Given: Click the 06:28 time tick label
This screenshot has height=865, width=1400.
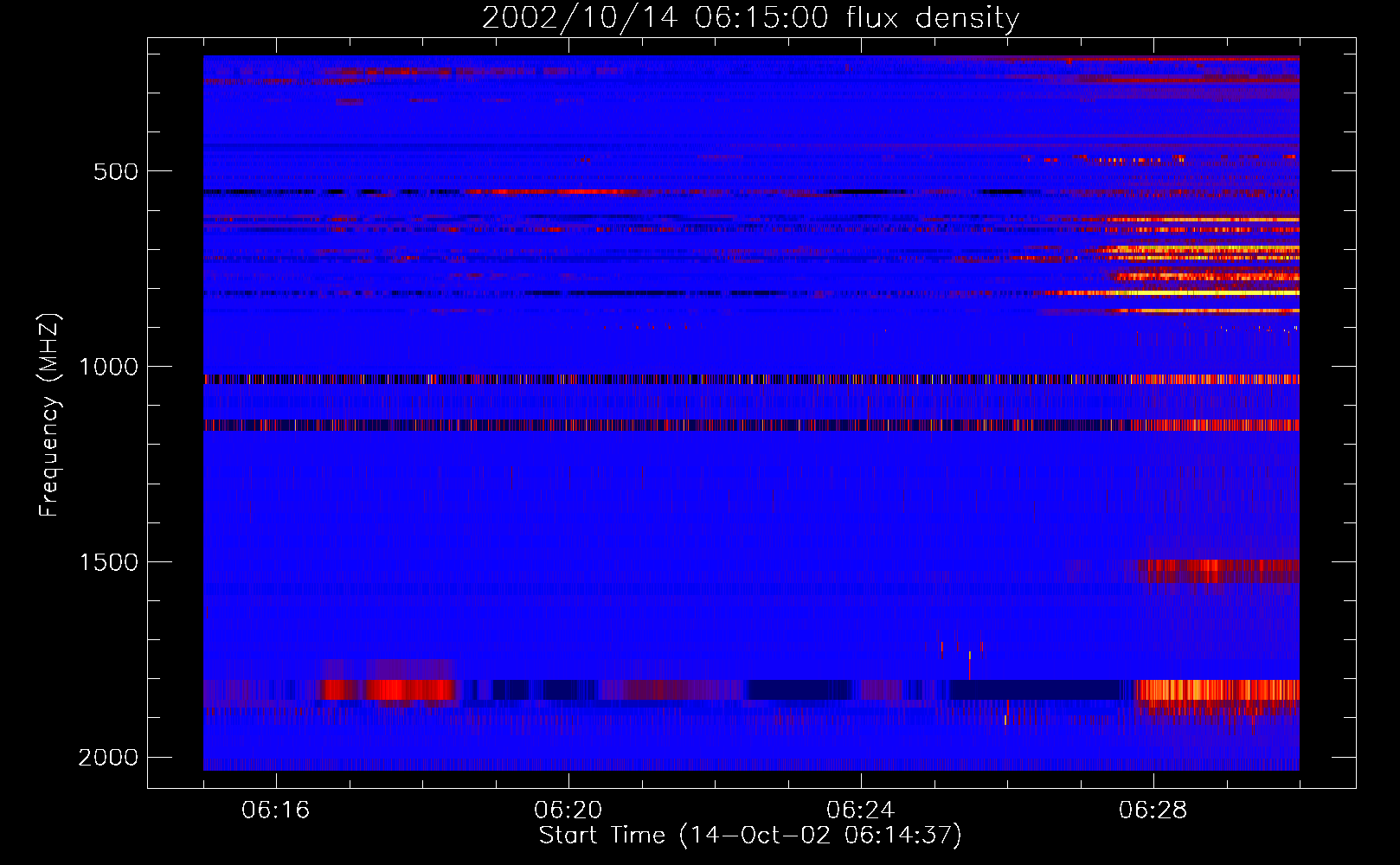Looking at the screenshot, I should click(x=1153, y=811).
